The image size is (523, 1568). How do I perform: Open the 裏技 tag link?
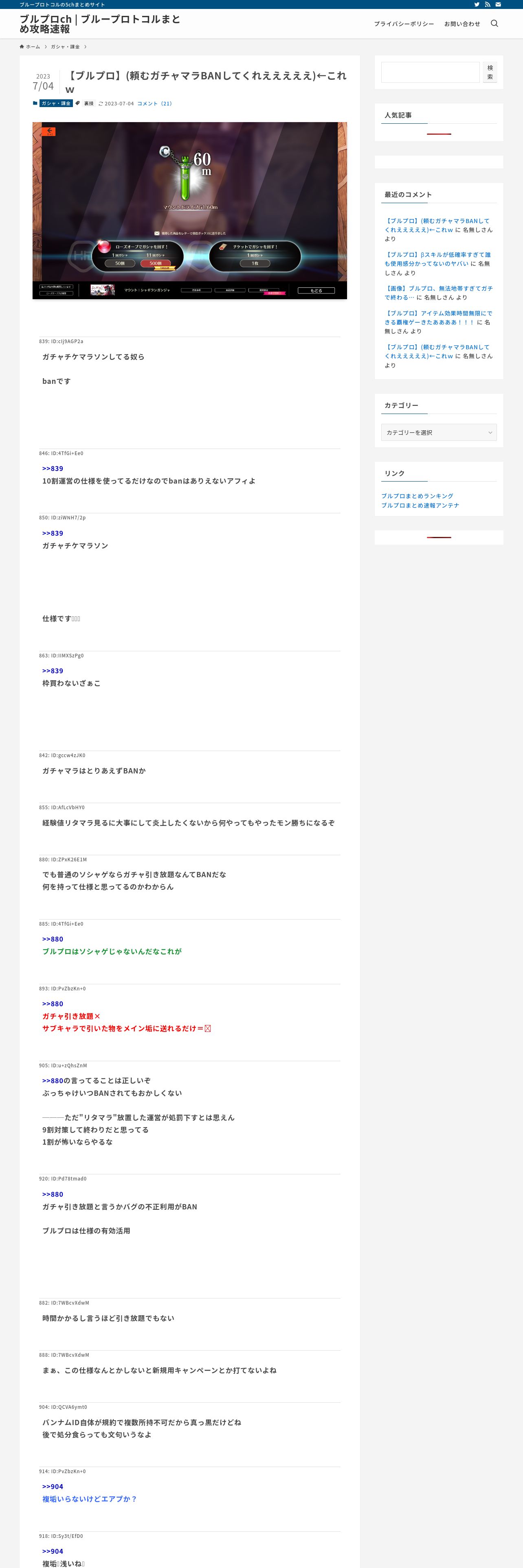coord(89,103)
